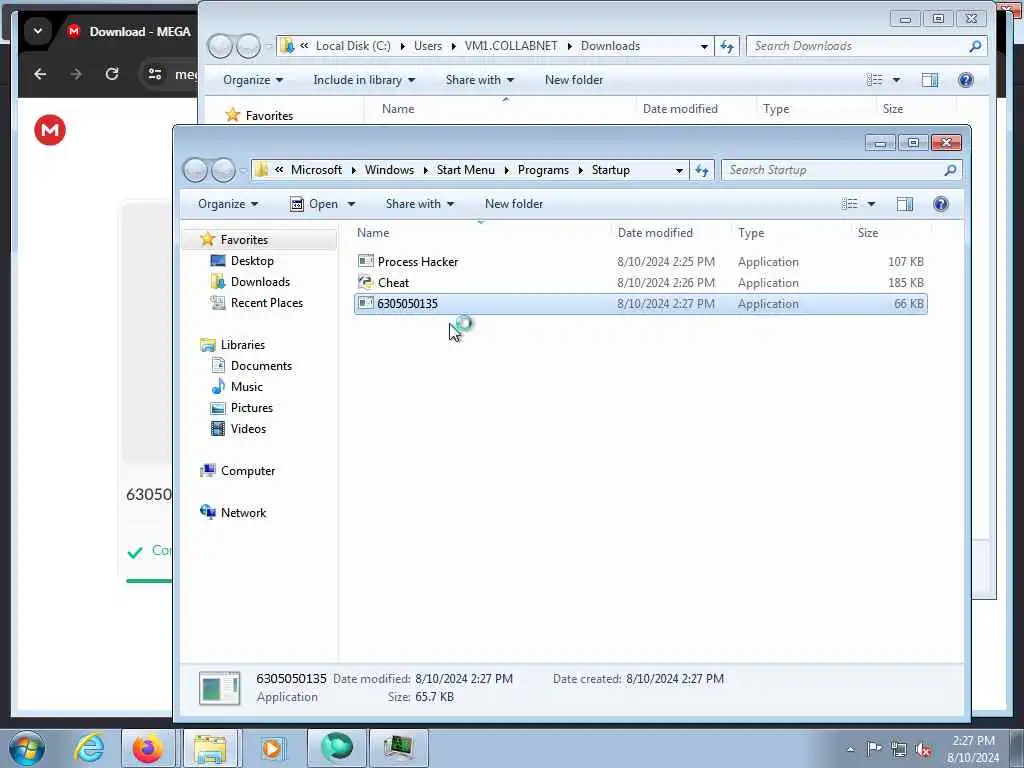Click Libraries in the navigation pane

pos(242,344)
